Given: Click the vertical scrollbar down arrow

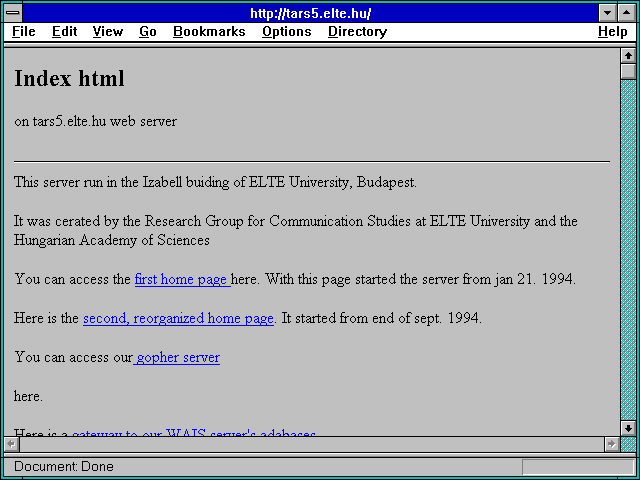Looking at the screenshot, I should [x=628, y=428].
